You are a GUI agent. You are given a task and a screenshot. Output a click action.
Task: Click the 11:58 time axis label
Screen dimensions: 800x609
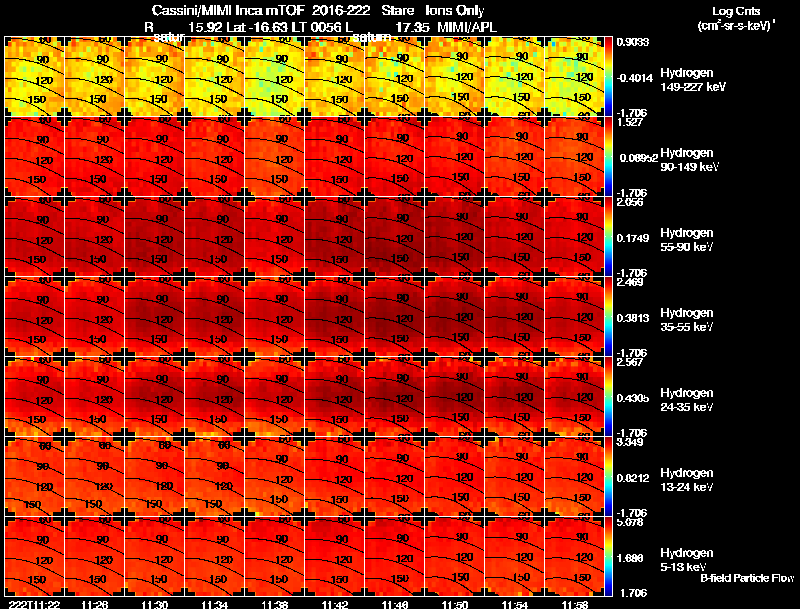[x=574, y=604]
